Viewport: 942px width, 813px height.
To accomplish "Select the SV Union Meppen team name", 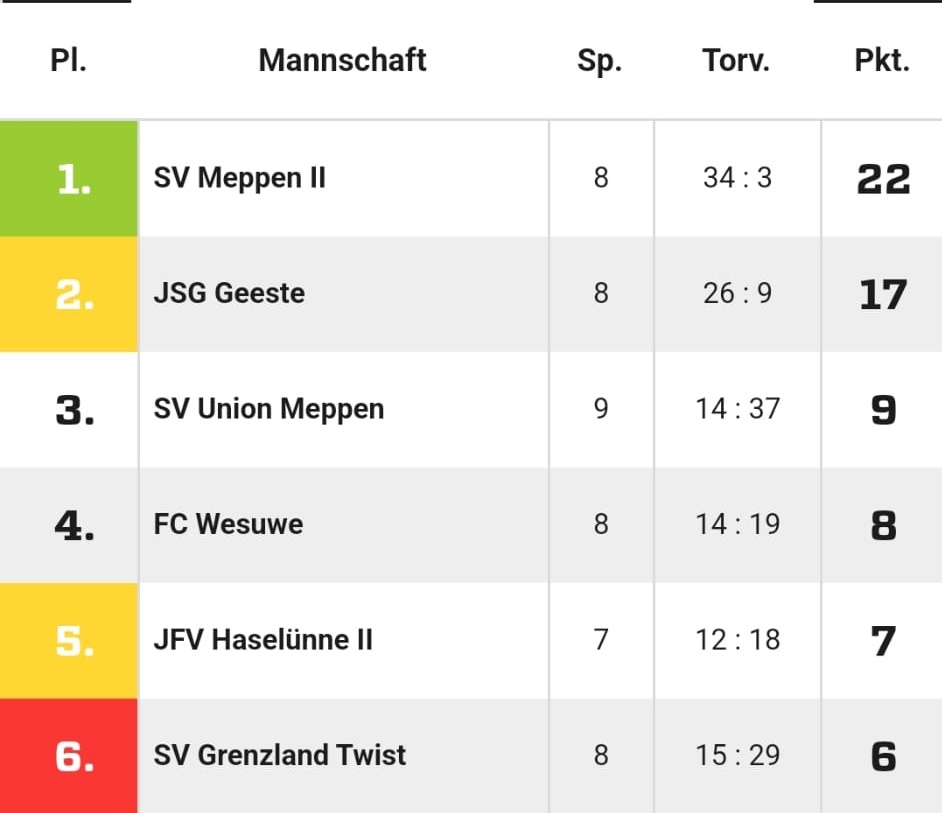I will (269, 409).
